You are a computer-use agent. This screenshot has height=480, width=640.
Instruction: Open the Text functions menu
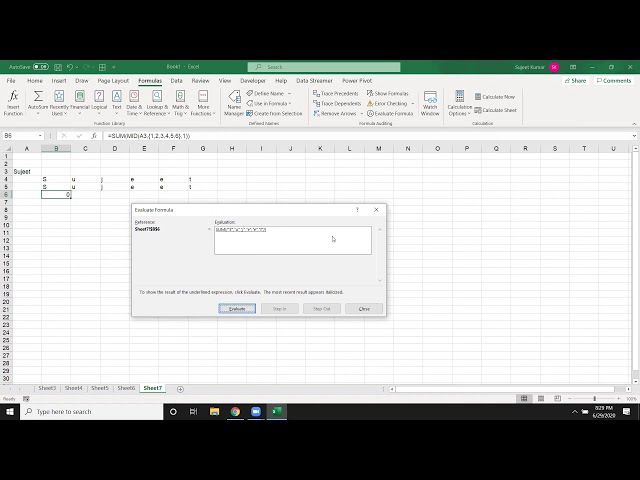click(117, 103)
